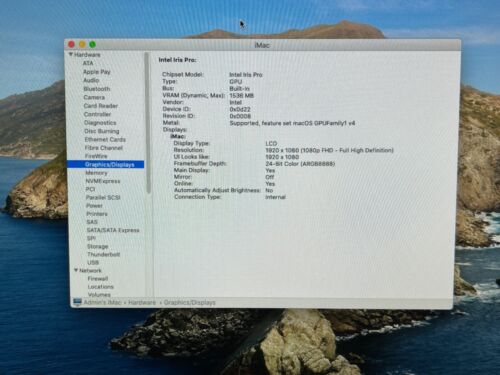Click the Hardware breadcrumb in path bar
The width and height of the screenshot is (500, 375).
[x=142, y=302]
